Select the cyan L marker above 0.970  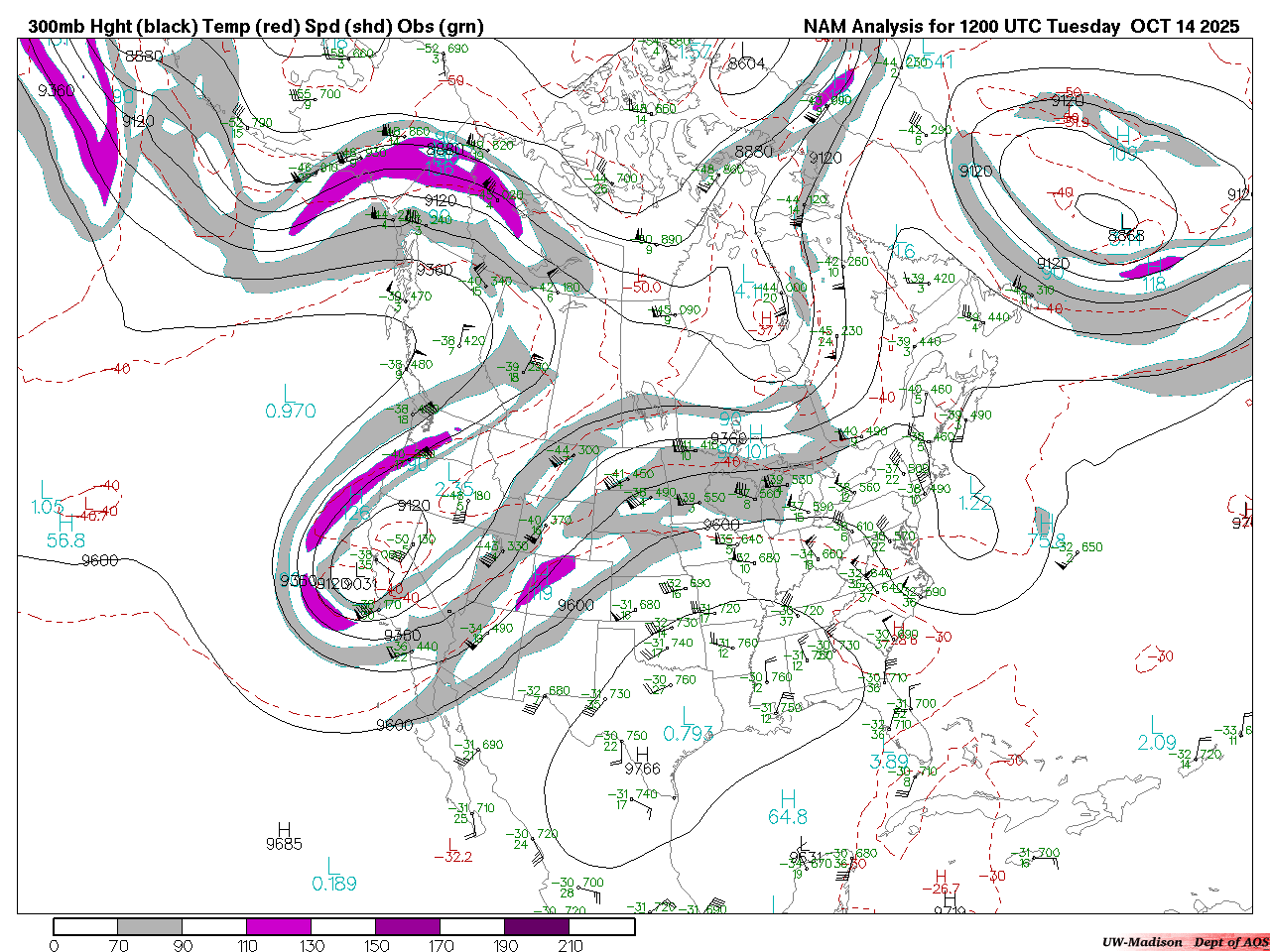290,394
